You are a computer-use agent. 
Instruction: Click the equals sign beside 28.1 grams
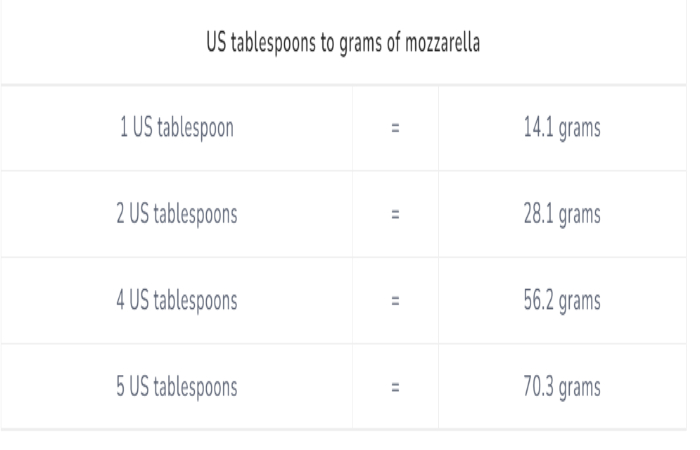click(x=395, y=215)
